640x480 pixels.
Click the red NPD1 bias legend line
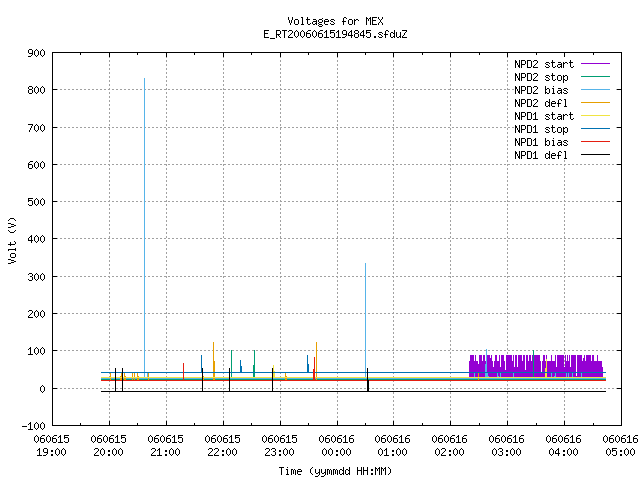pos(595,142)
